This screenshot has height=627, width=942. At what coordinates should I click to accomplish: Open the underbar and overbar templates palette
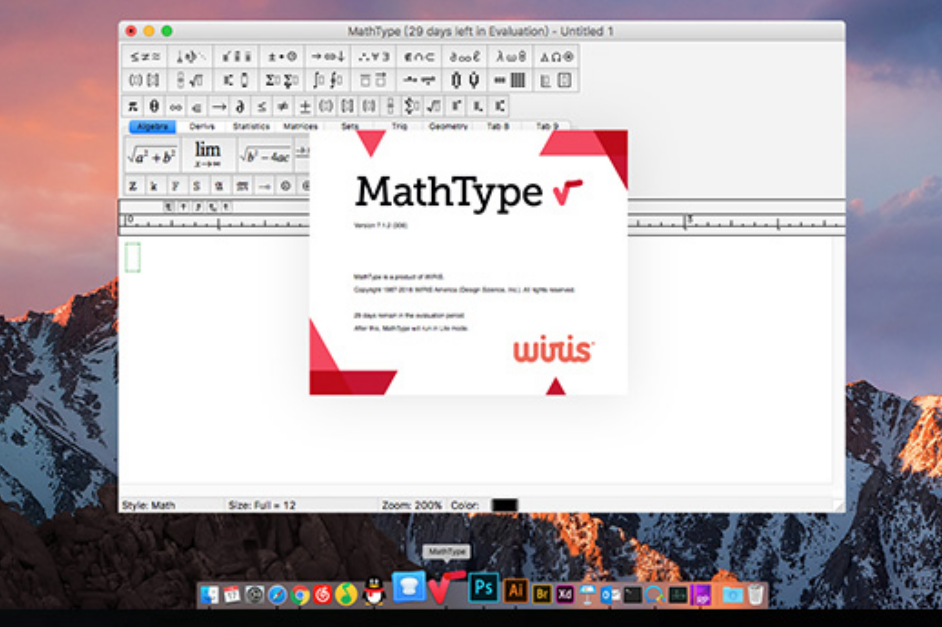[373, 80]
